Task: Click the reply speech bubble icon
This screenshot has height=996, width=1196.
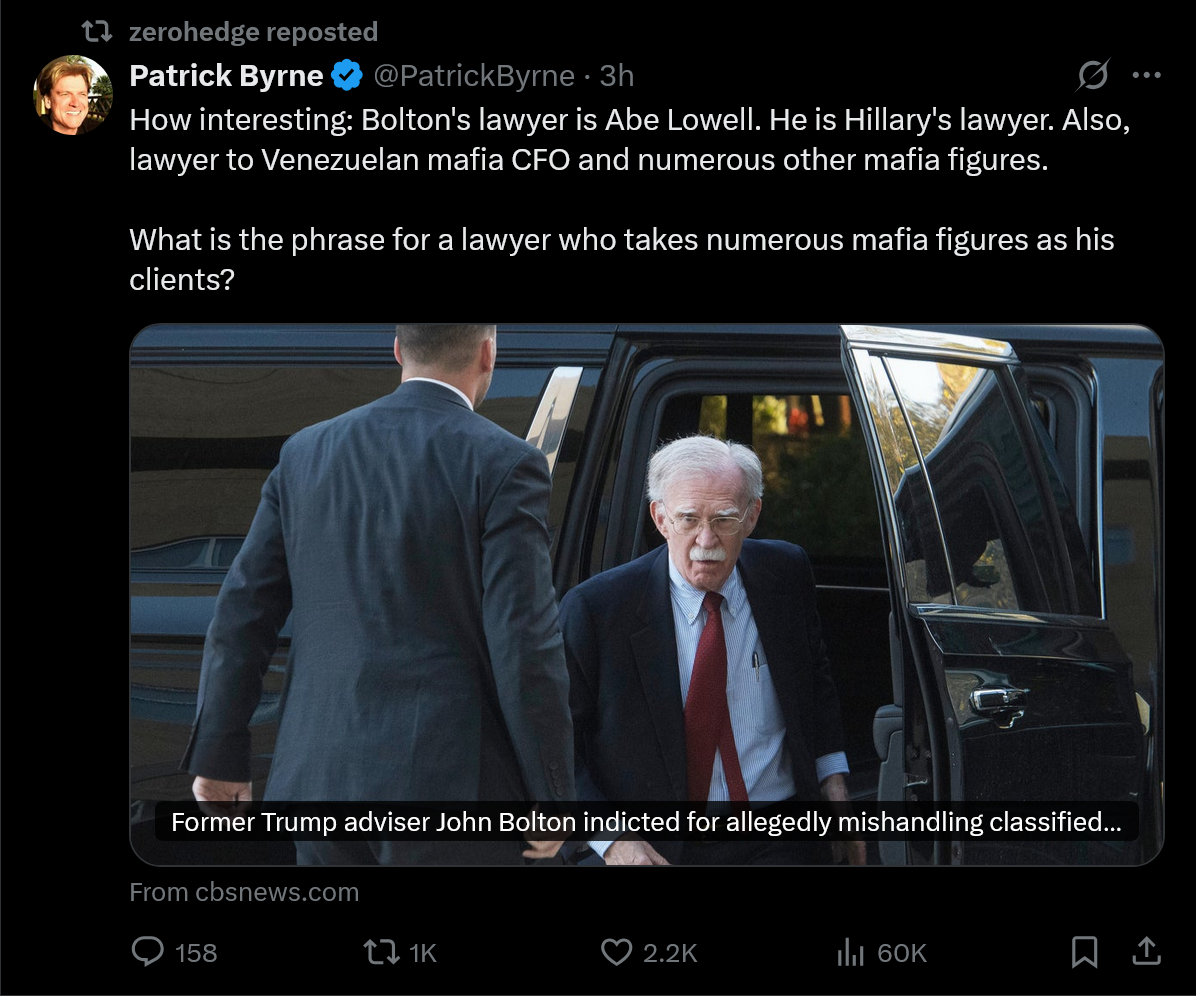Action: [147, 951]
